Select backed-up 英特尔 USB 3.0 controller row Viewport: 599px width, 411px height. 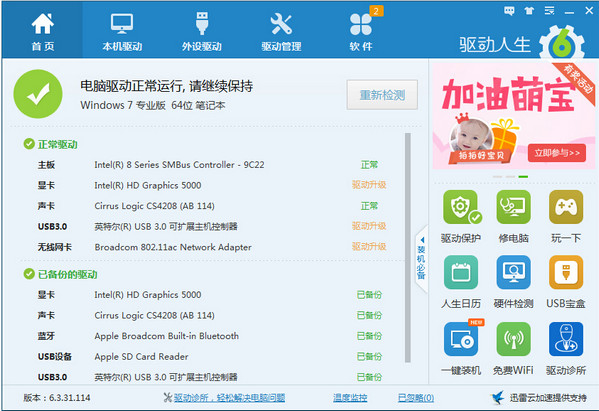[208, 377]
